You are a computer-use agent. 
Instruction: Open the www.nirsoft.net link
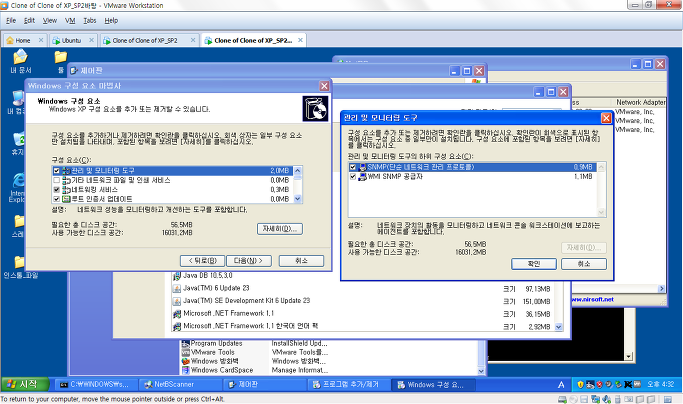[x=592, y=299]
